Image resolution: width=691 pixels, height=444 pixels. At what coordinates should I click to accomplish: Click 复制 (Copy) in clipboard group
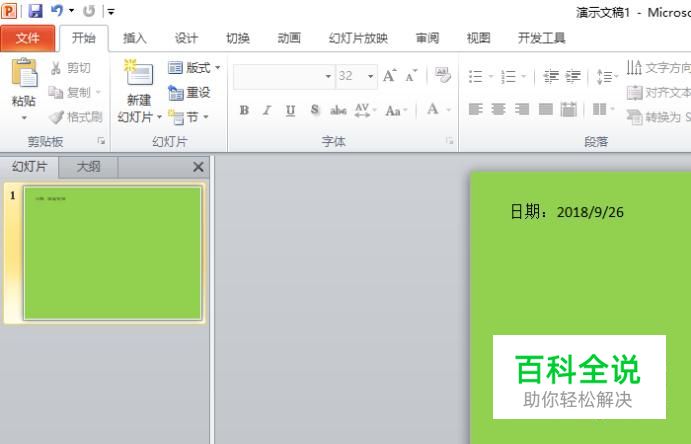click(71, 92)
